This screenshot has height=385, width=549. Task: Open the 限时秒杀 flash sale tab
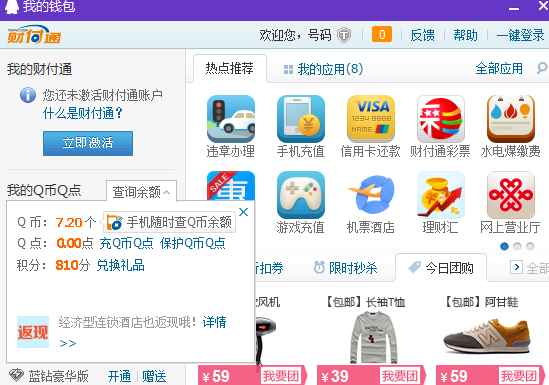346,268
